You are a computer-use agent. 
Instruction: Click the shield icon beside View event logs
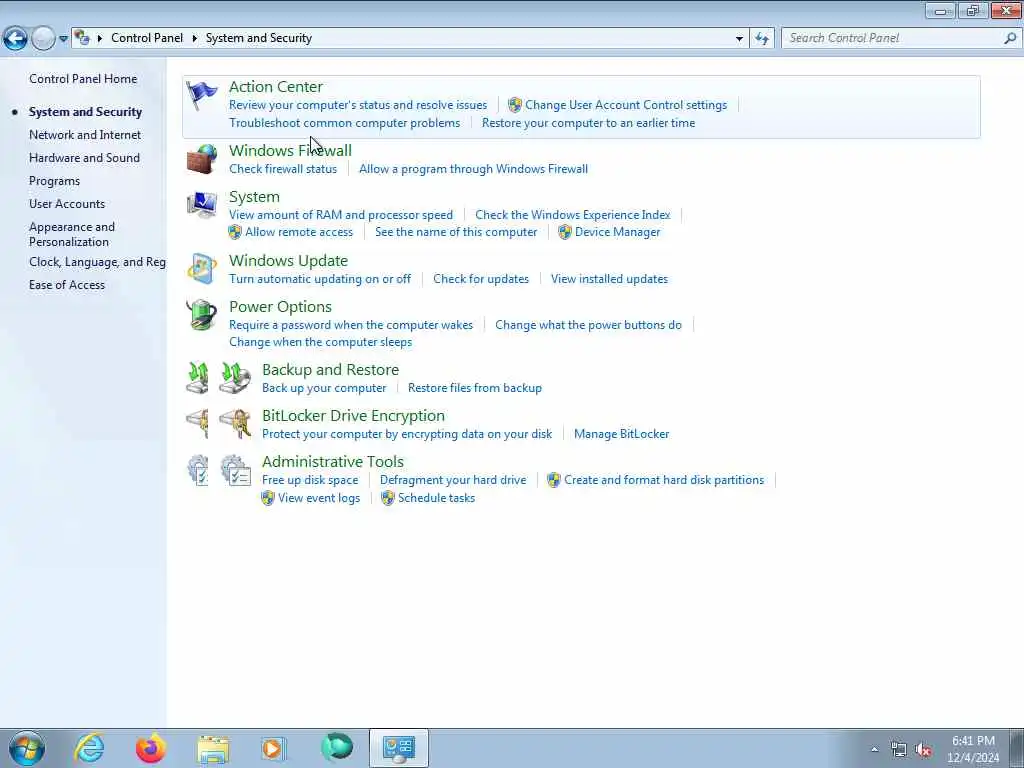(x=268, y=498)
